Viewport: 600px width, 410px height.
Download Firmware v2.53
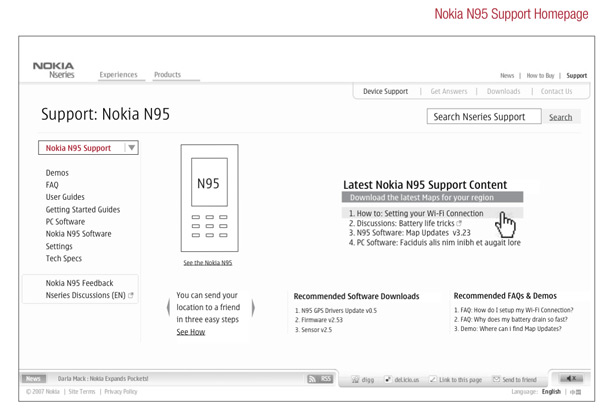(x=319, y=320)
